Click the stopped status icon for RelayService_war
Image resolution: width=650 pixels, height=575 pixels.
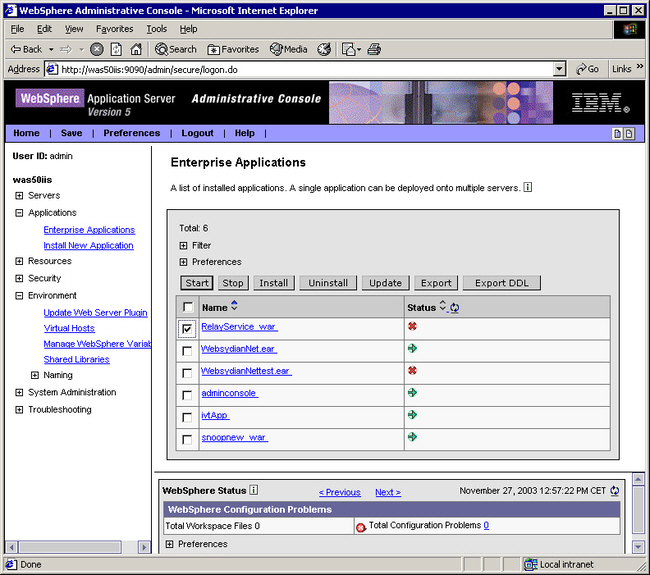412,326
